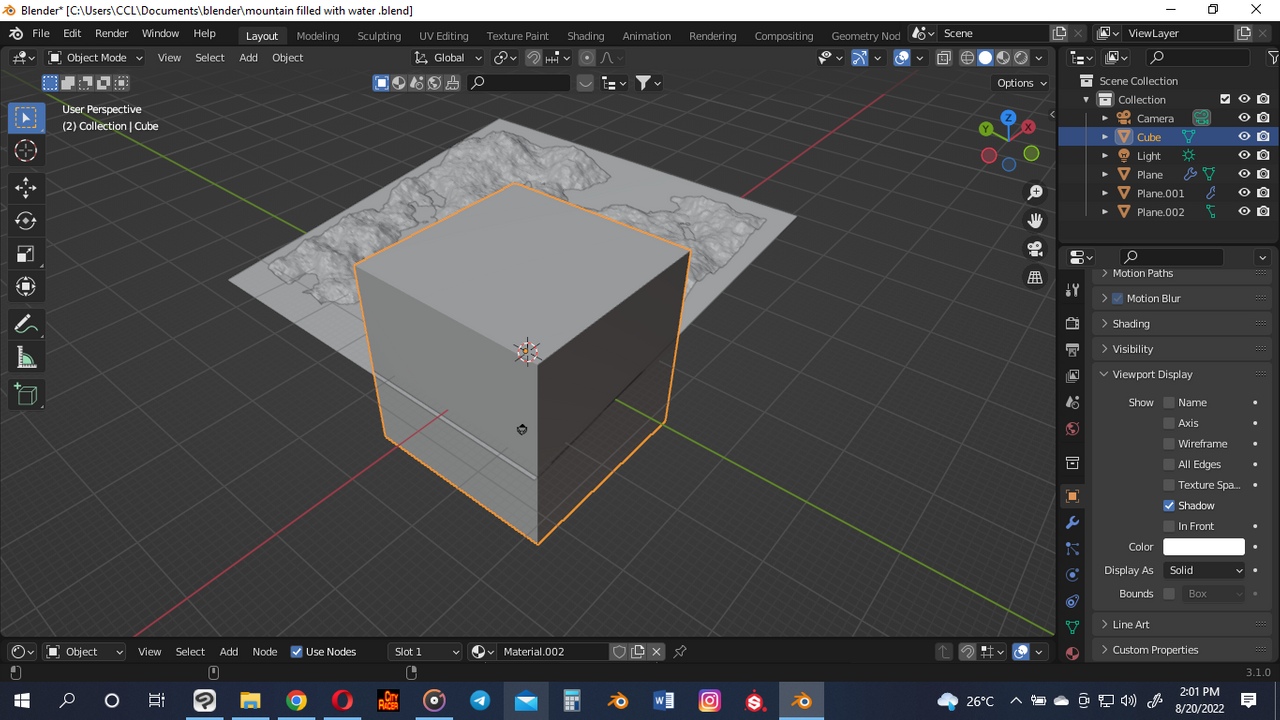This screenshot has width=1280, height=720.
Task: Toggle the Motion Blur checkbox
Action: pyautogui.click(x=1118, y=298)
